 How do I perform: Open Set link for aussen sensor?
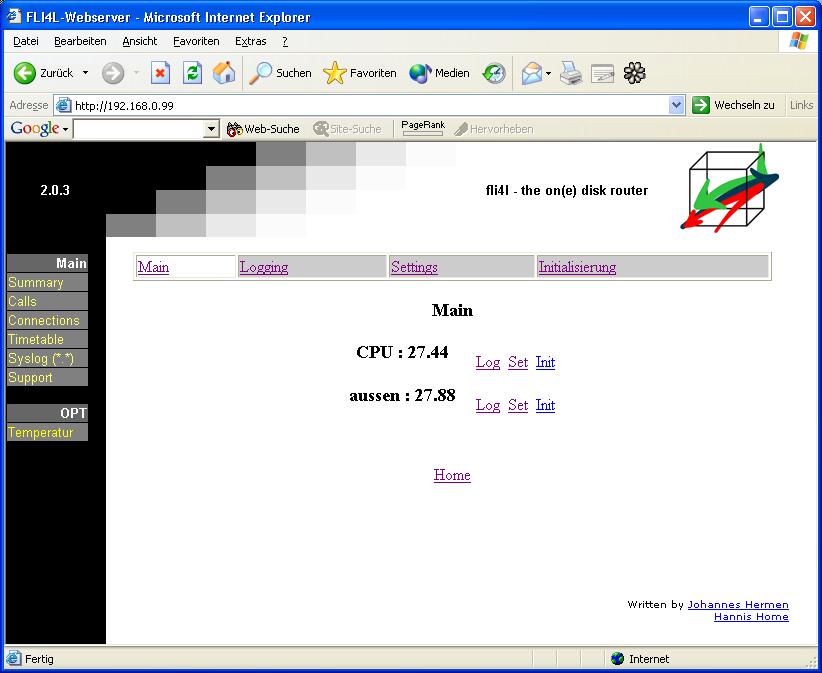click(518, 405)
